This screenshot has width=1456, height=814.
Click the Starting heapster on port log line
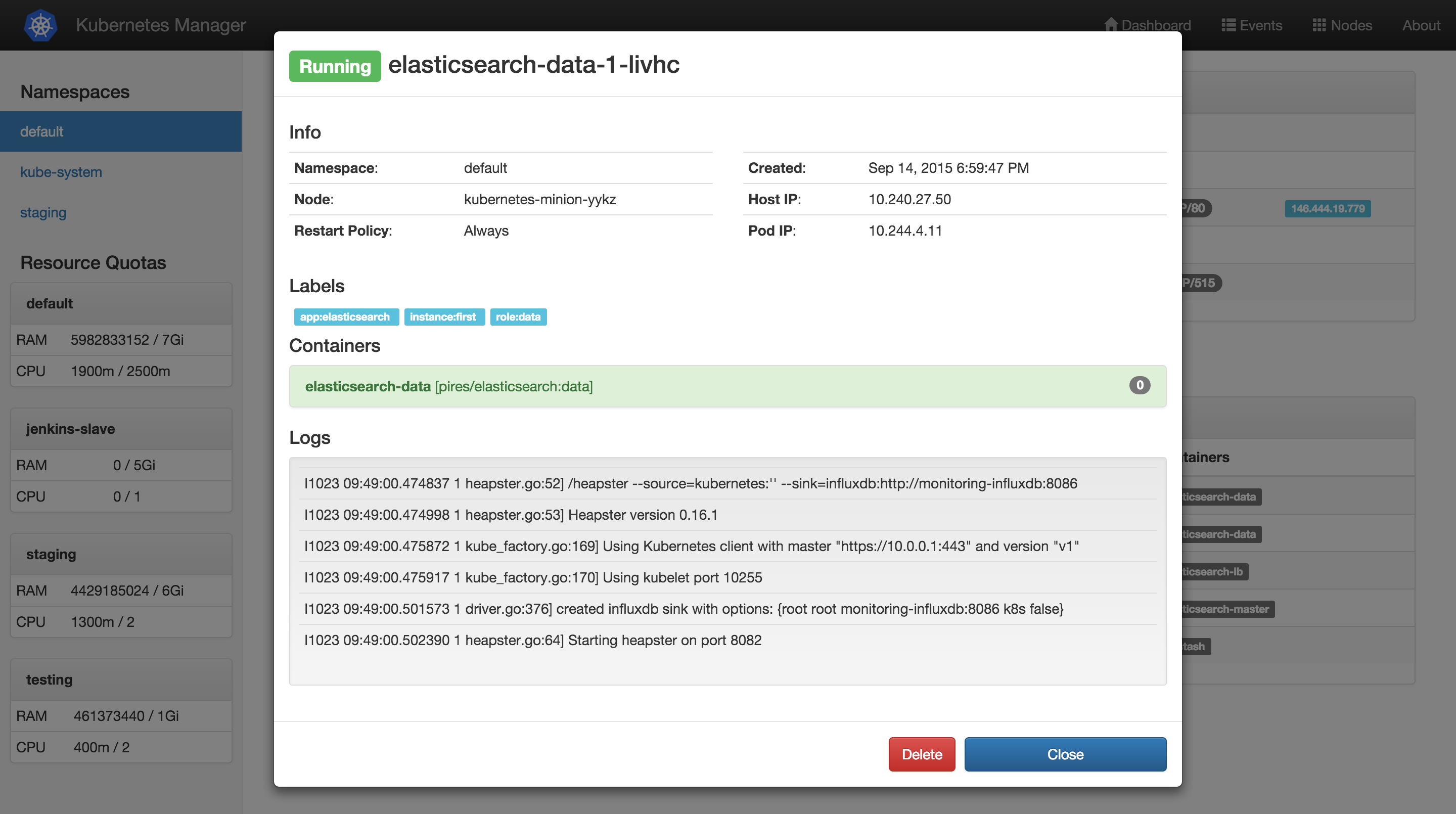pos(532,641)
